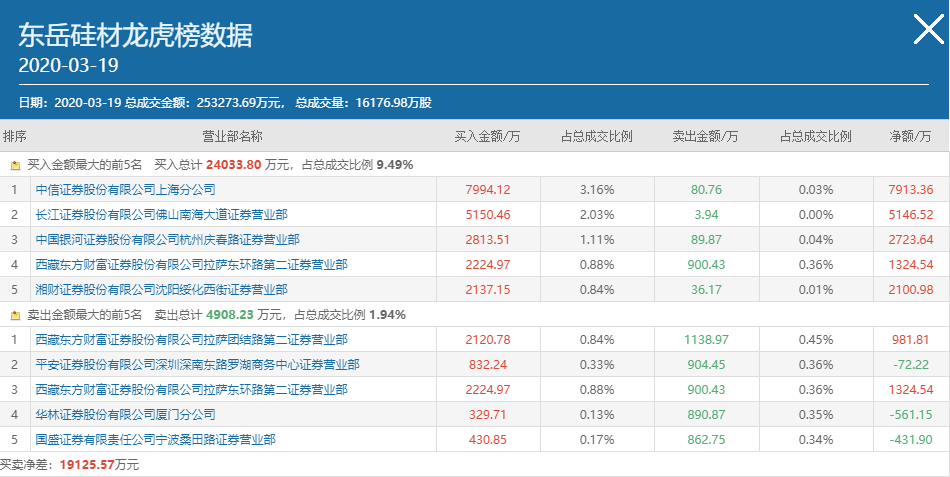
Task: Click the 东岳硅材龙虎榜数据 title
Action: (135, 35)
